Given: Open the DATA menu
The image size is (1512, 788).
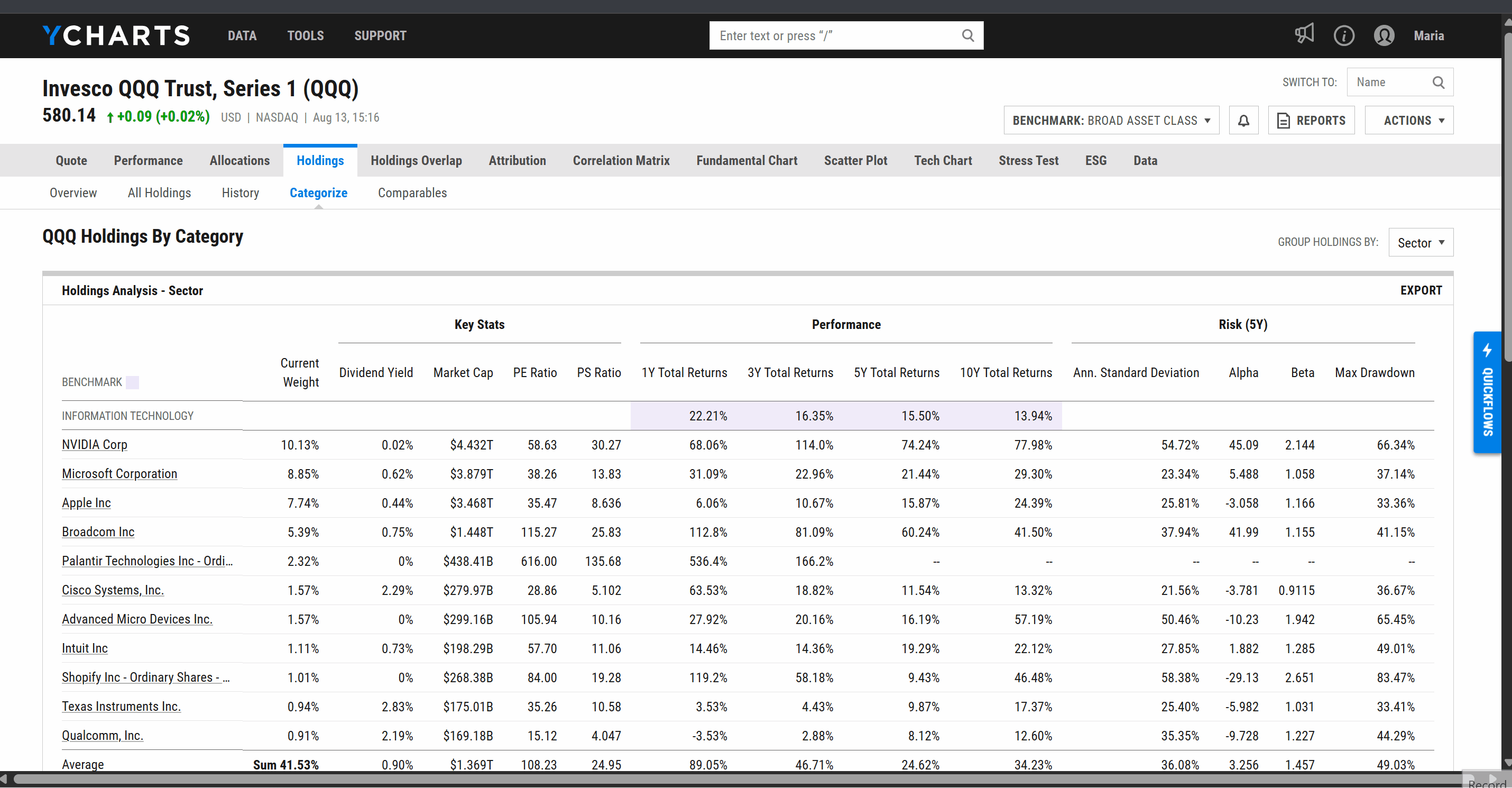Looking at the screenshot, I should (x=242, y=36).
